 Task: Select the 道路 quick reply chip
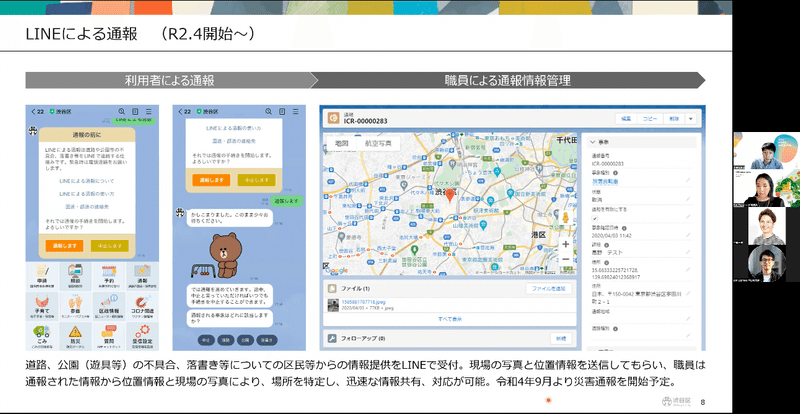pyautogui.click(x=226, y=339)
